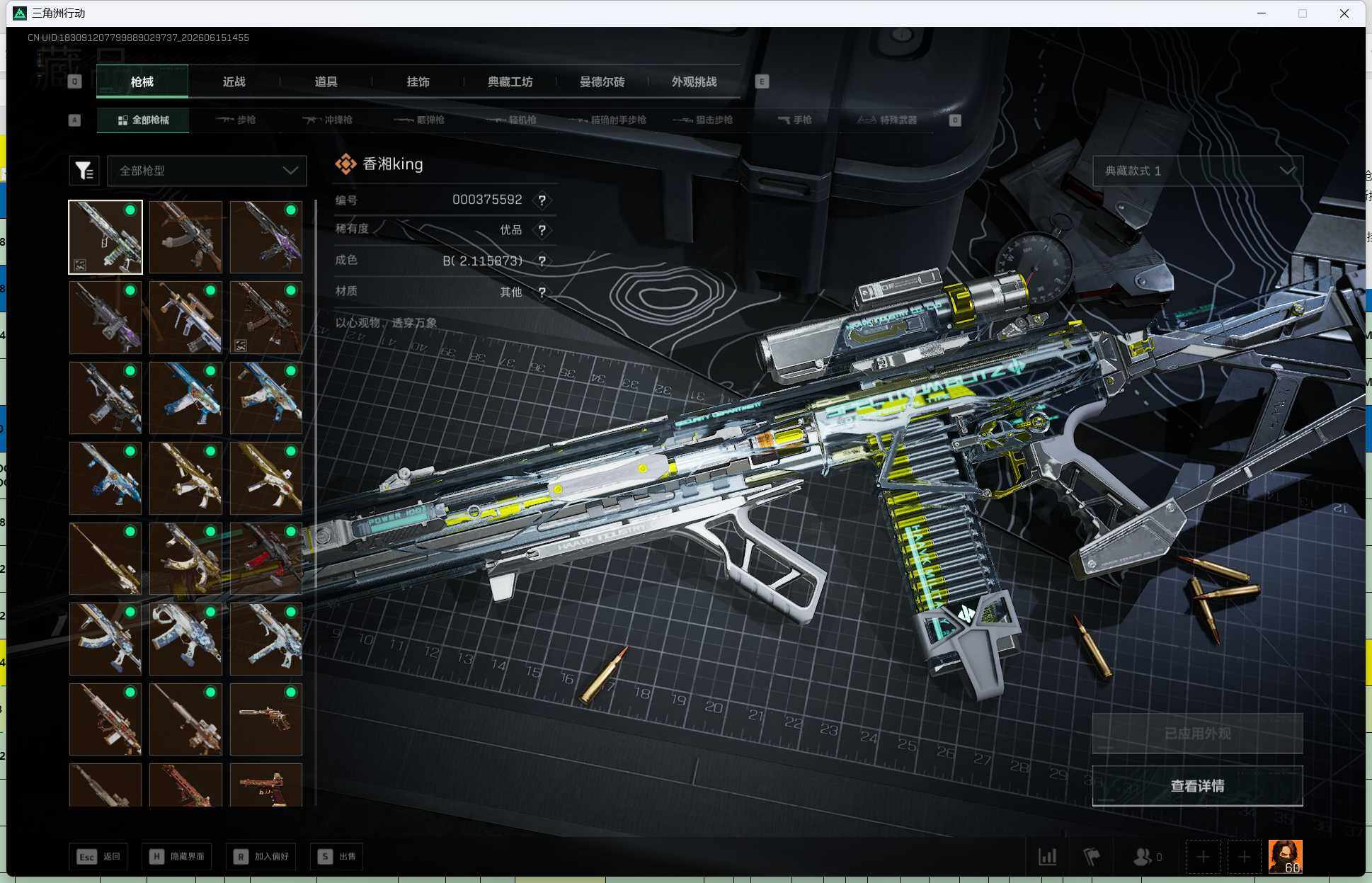The image size is (1372, 883).
Task: Switch to the 近战 tab
Action: click(234, 81)
